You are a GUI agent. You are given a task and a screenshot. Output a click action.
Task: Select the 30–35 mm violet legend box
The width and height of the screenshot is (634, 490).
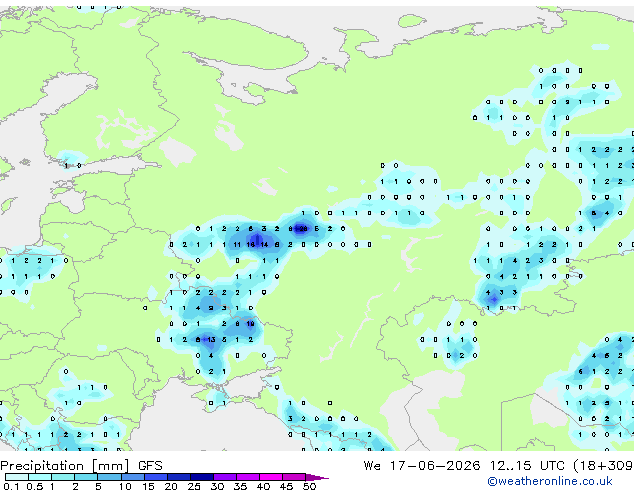point(224,477)
